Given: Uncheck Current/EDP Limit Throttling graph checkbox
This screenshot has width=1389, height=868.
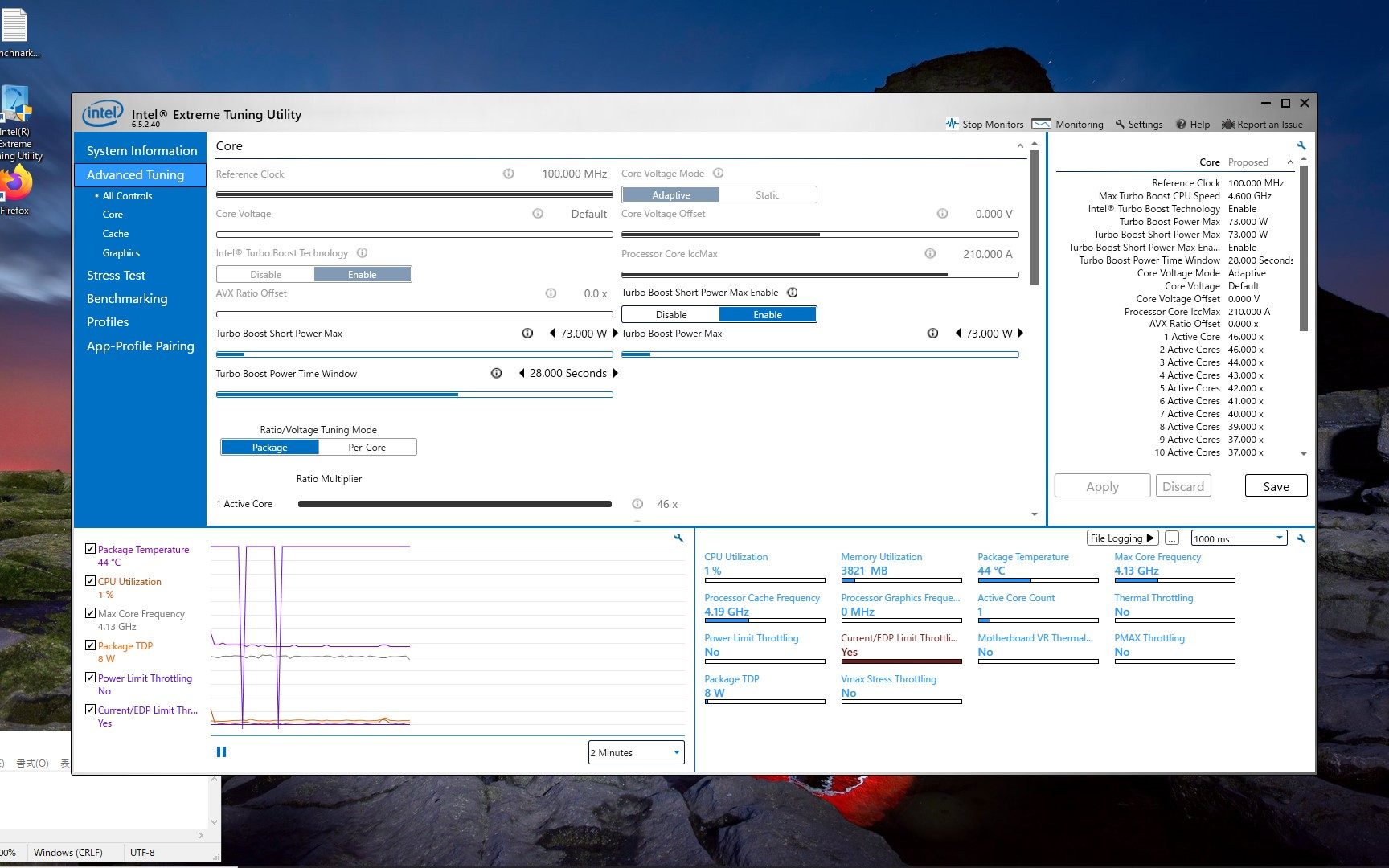Looking at the screenshot, I should point(90,709).
